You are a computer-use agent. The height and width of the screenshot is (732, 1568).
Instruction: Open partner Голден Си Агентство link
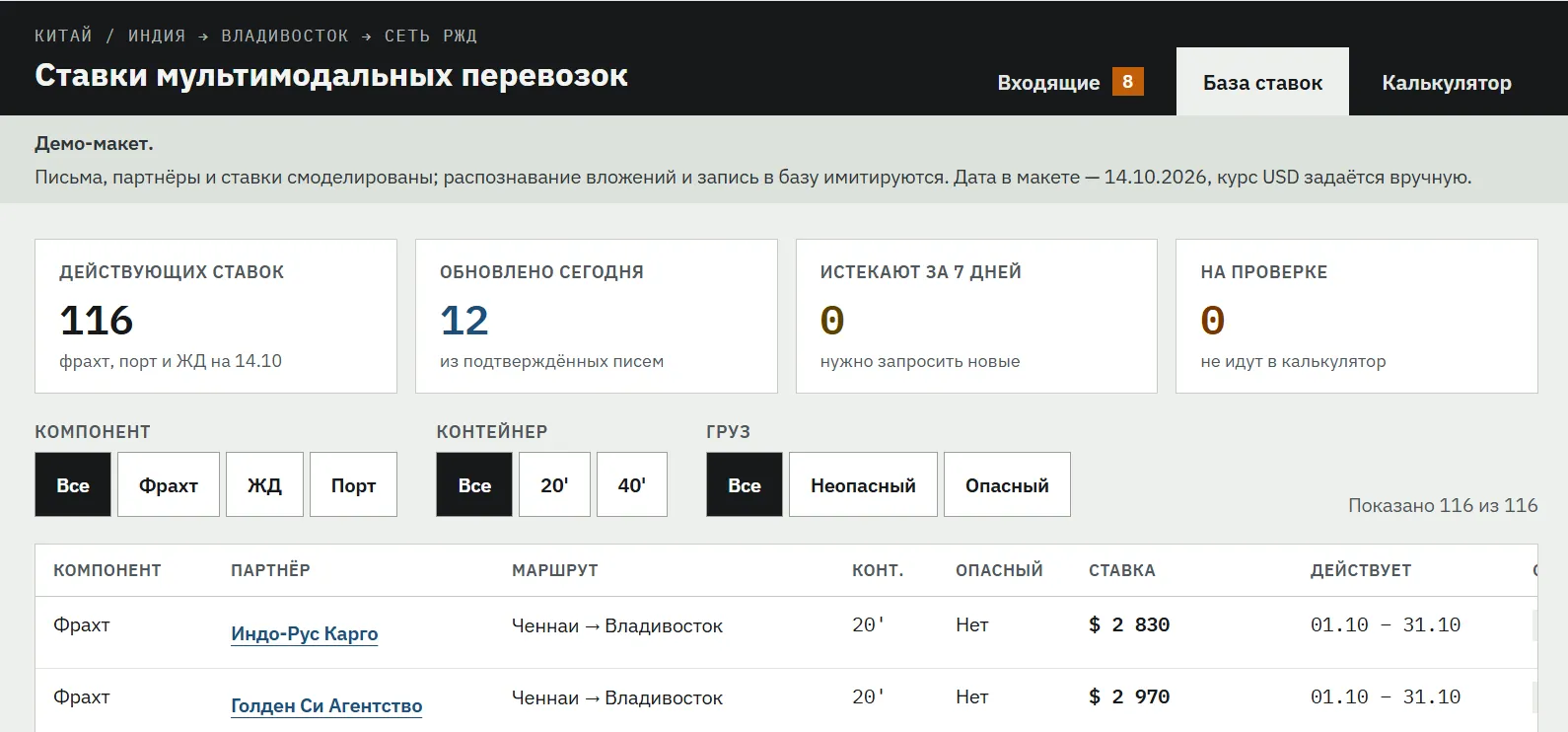tap(326, 705)
